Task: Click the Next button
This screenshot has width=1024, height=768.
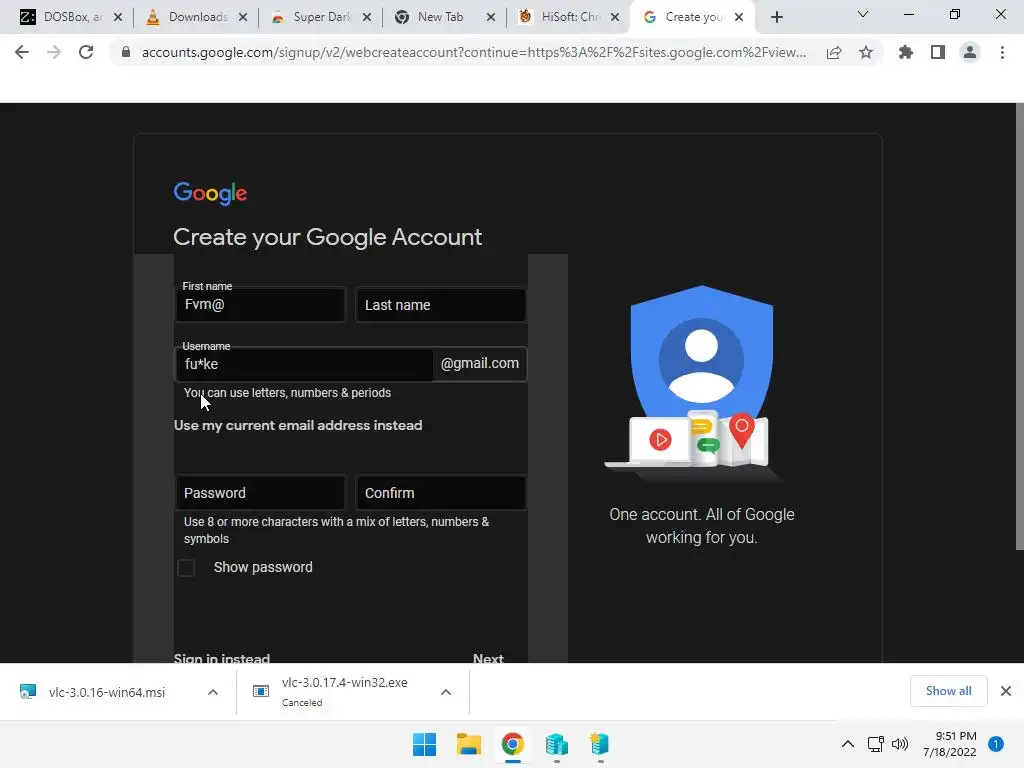Action: [488, 658]
